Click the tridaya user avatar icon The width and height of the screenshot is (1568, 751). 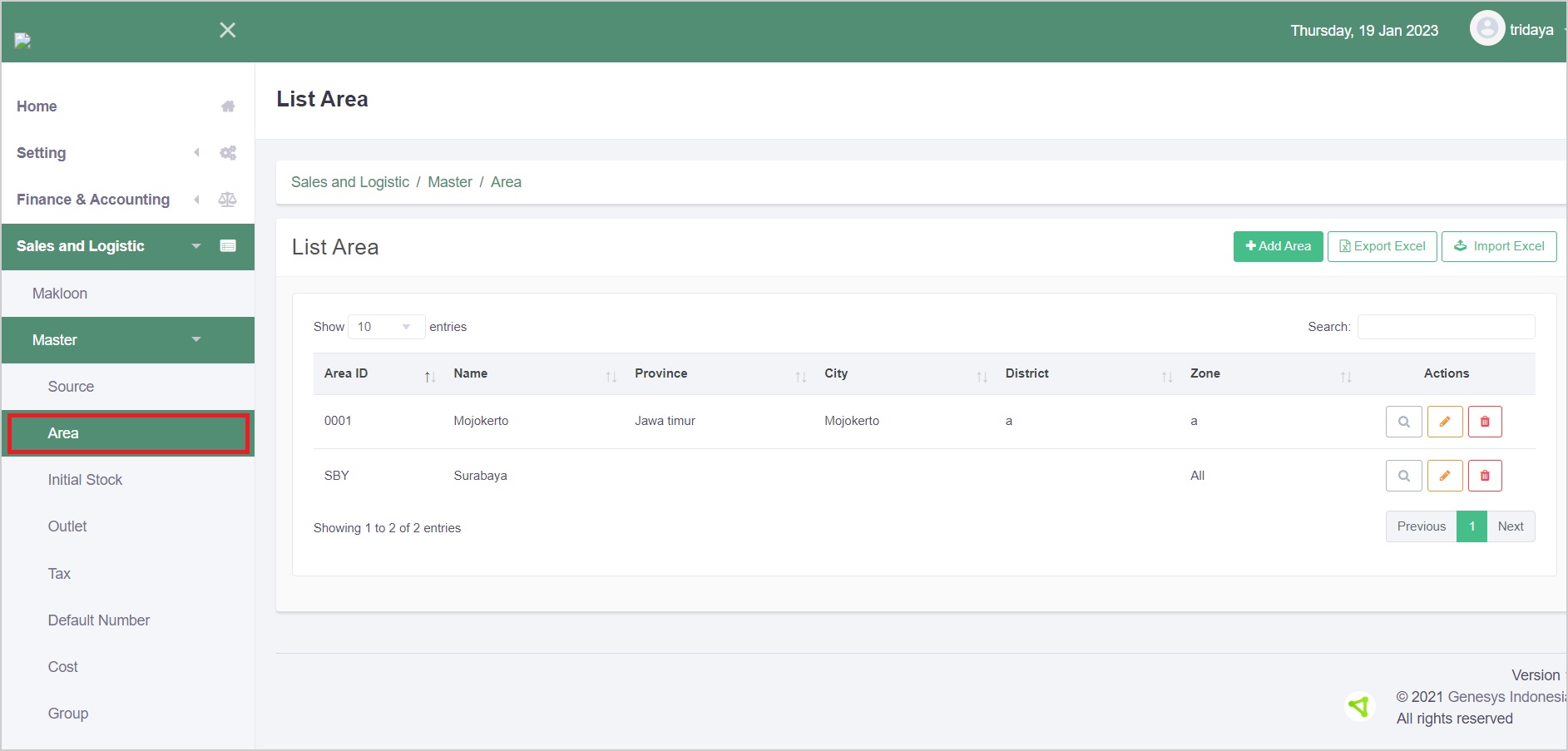(1486, 29)
